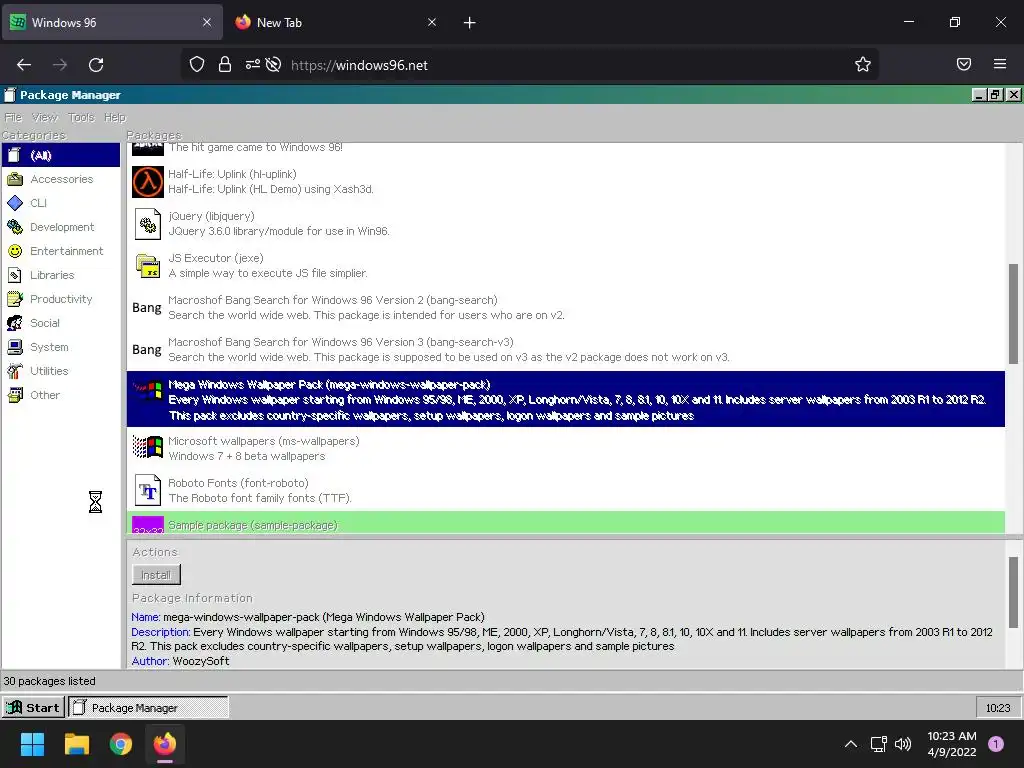Reload the current page

click(96, 64)
